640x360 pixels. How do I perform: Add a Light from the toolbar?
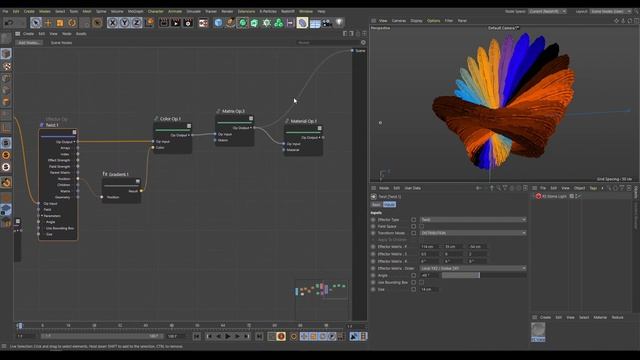coord(339,23)
